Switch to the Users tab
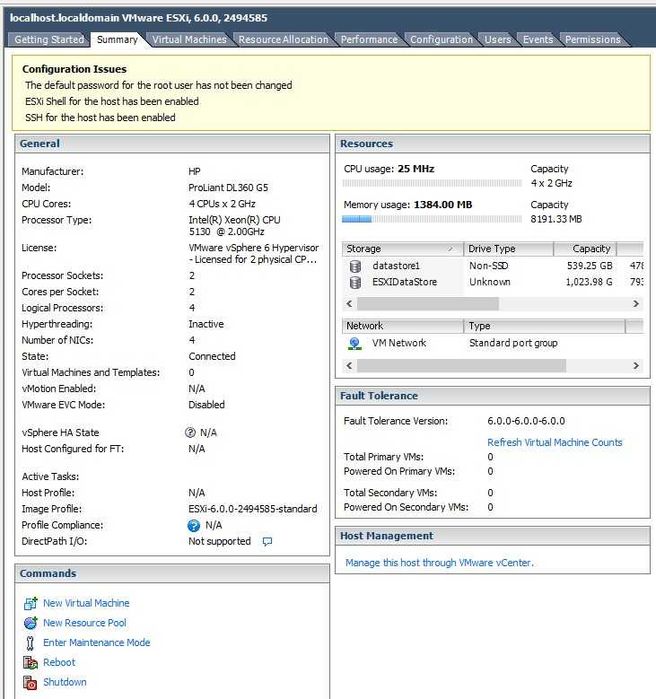656x699 pixels. (x=497, y=40)
